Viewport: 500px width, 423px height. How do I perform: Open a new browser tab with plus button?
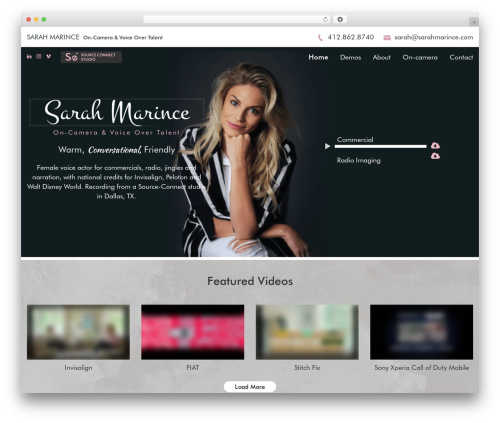click(474, 22)
